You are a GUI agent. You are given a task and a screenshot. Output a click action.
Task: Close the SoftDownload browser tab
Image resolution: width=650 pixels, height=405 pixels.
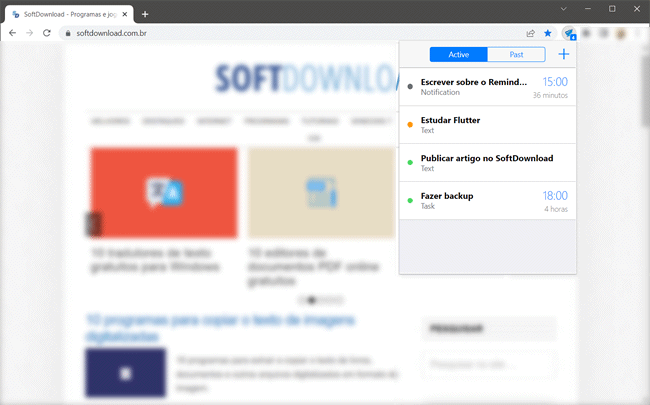125,15
